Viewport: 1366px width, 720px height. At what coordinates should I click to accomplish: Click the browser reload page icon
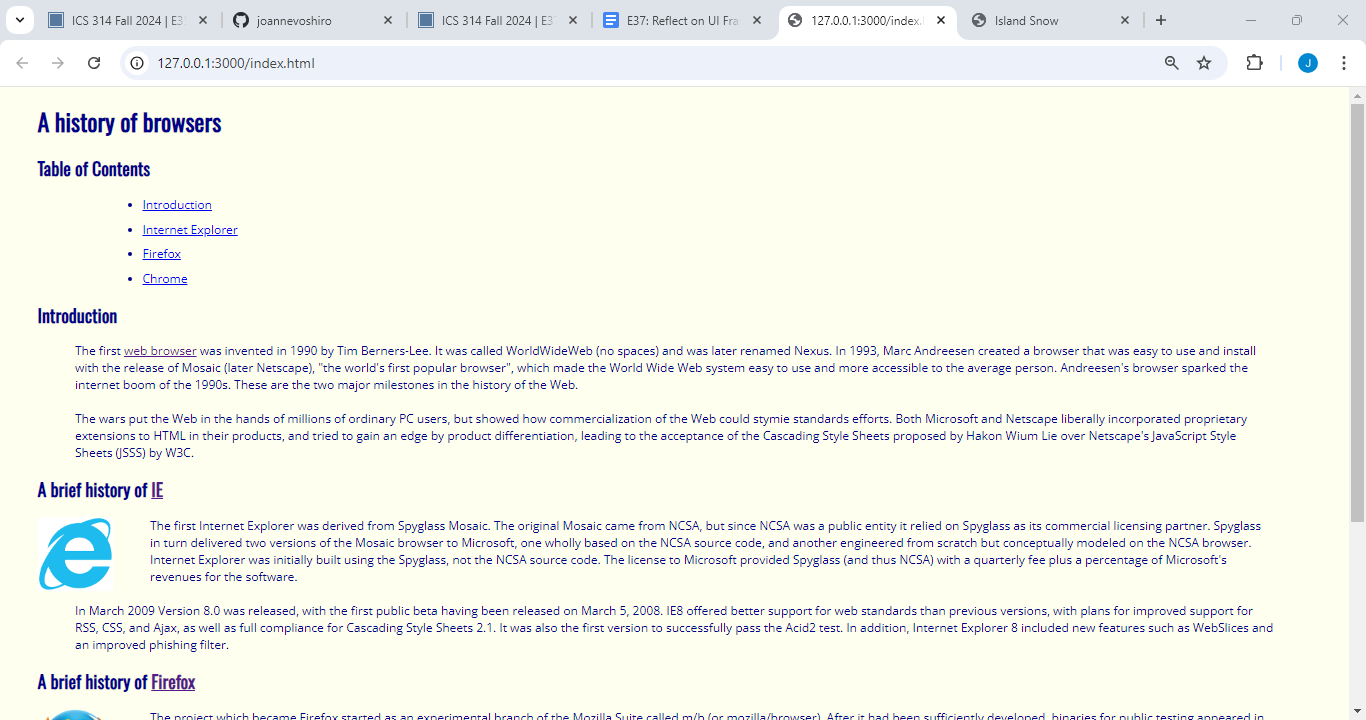[x=94, y=63]
